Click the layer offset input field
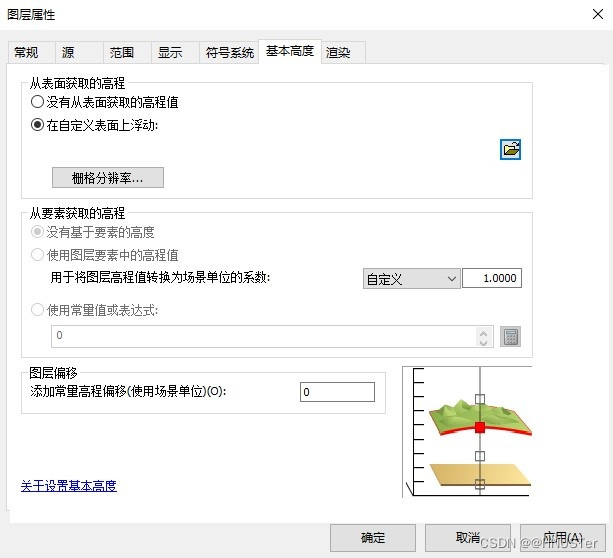Viewport: 613px width, 558px height. (x=337, y=392)
